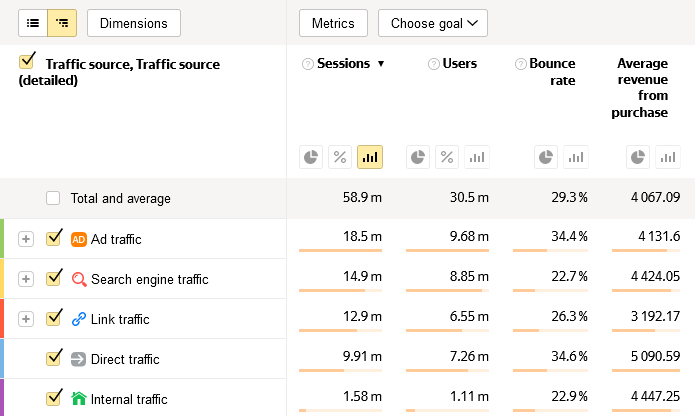Click the Users column header

point(459,64)
